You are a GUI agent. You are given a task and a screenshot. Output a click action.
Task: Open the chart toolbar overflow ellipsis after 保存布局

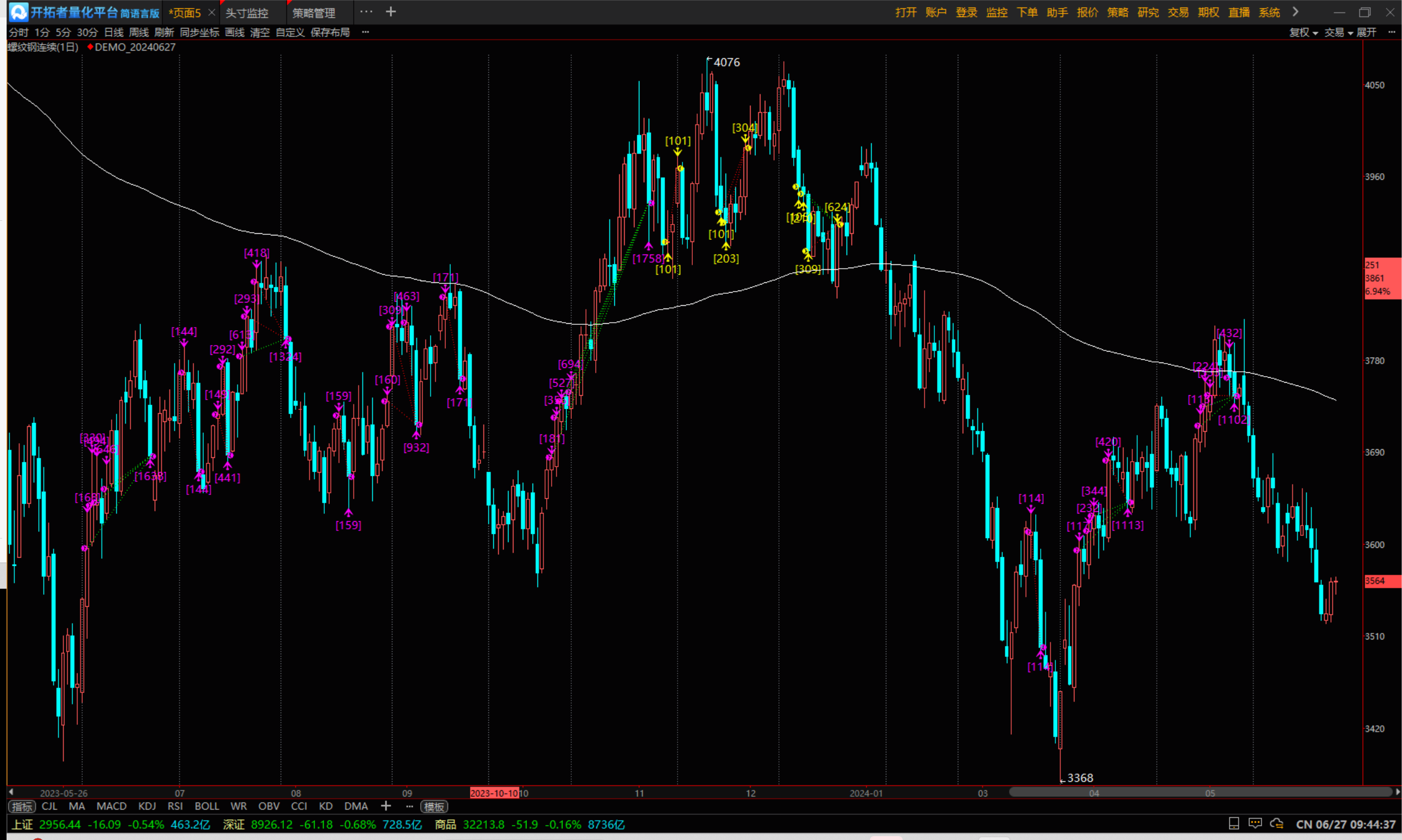[x=366, y=32]
